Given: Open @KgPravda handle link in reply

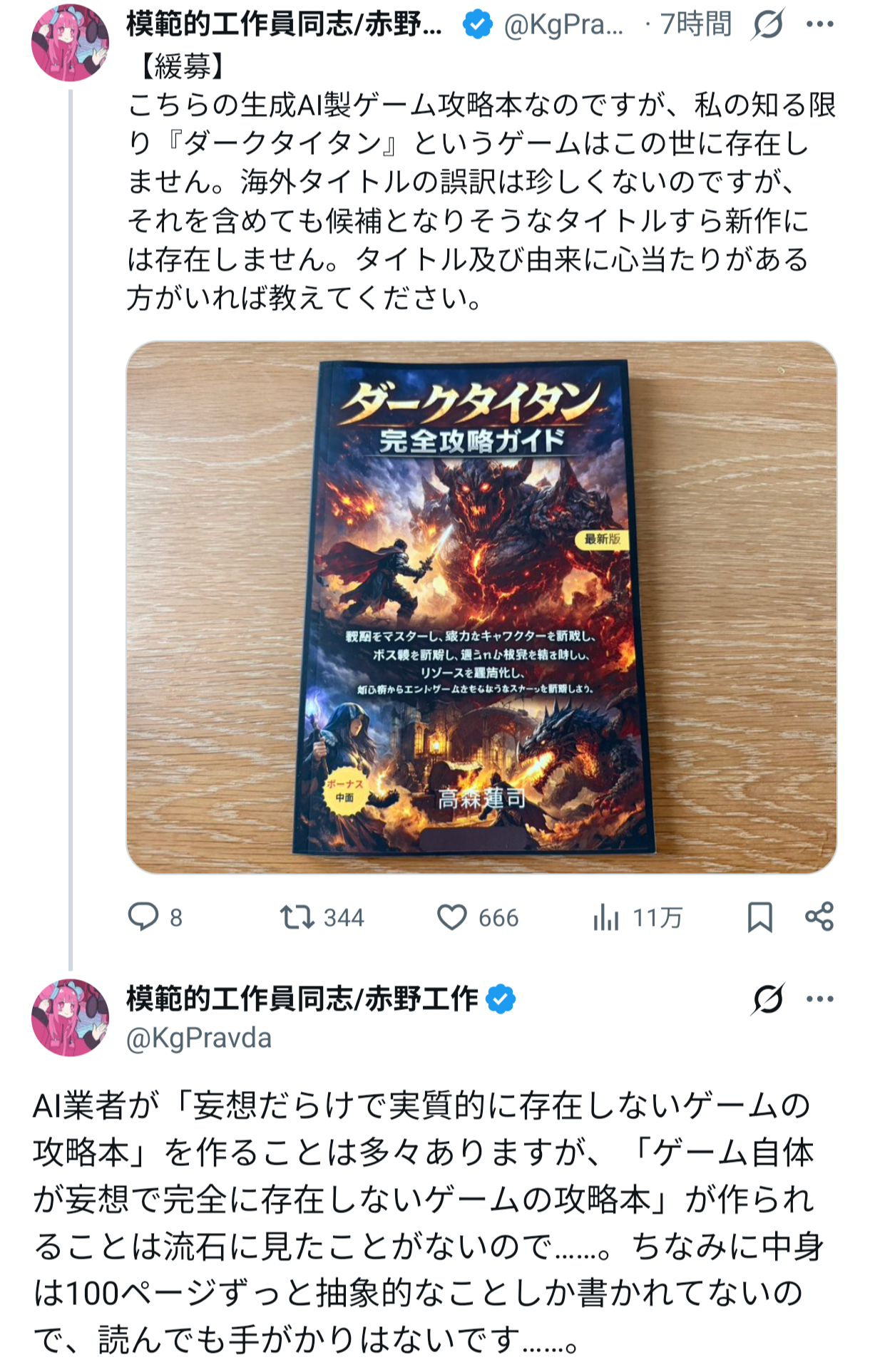Looking at the screenshot, I should [199, 1038].
